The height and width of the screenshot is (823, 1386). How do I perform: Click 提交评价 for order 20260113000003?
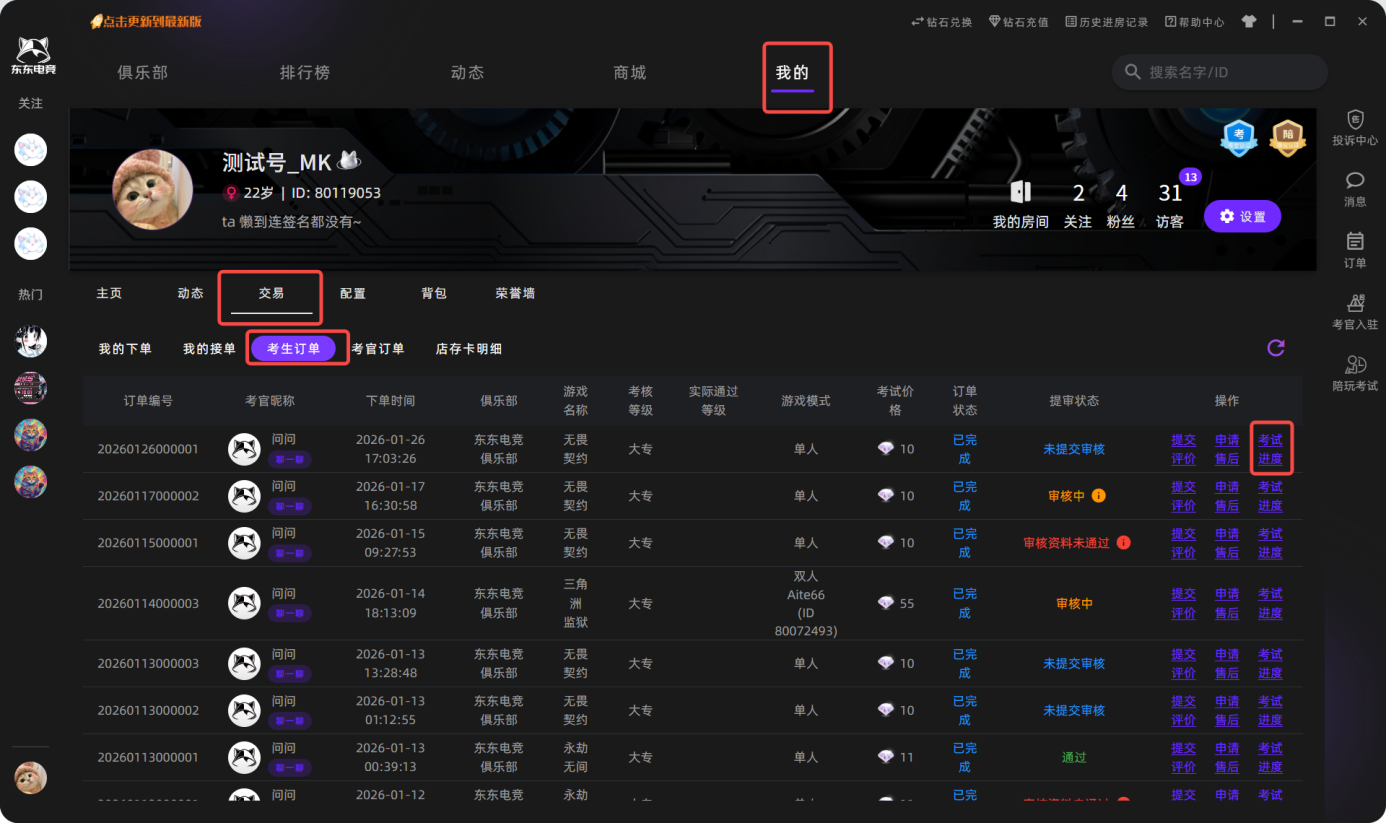point(1183,663)
